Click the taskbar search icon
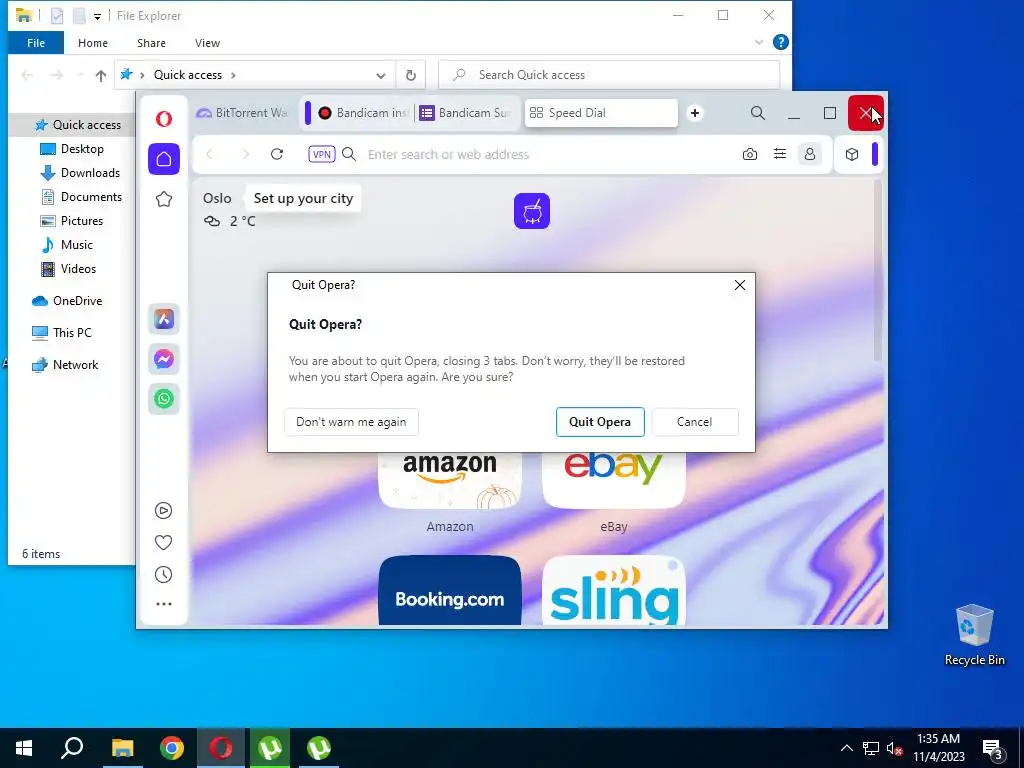This screenshot has height=768, width=1024. 72,748
